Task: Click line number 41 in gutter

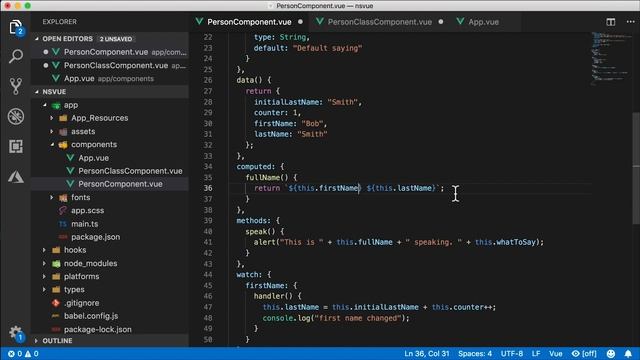Action: (x=208, y=242)
